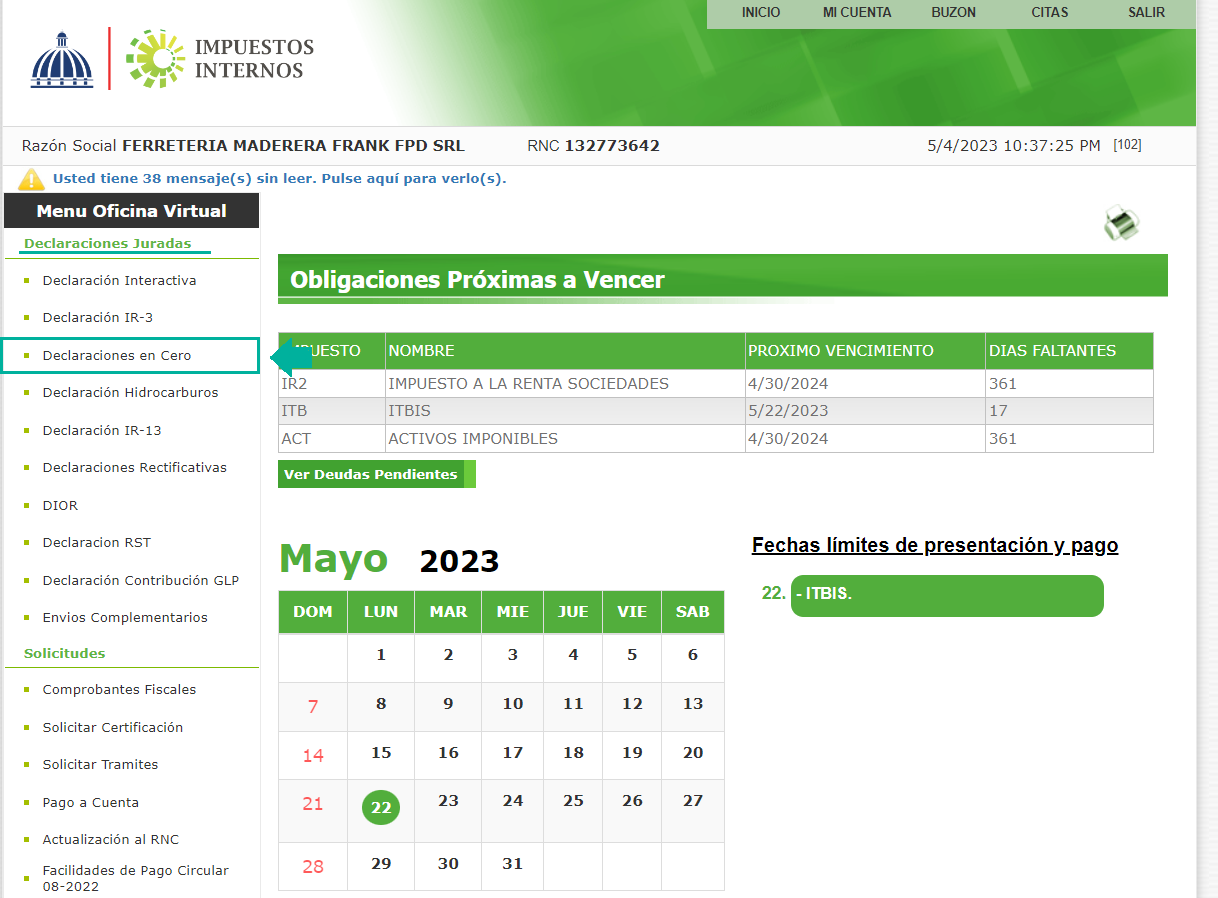Click the green bullet beside Declaración RST

(29, 542)
